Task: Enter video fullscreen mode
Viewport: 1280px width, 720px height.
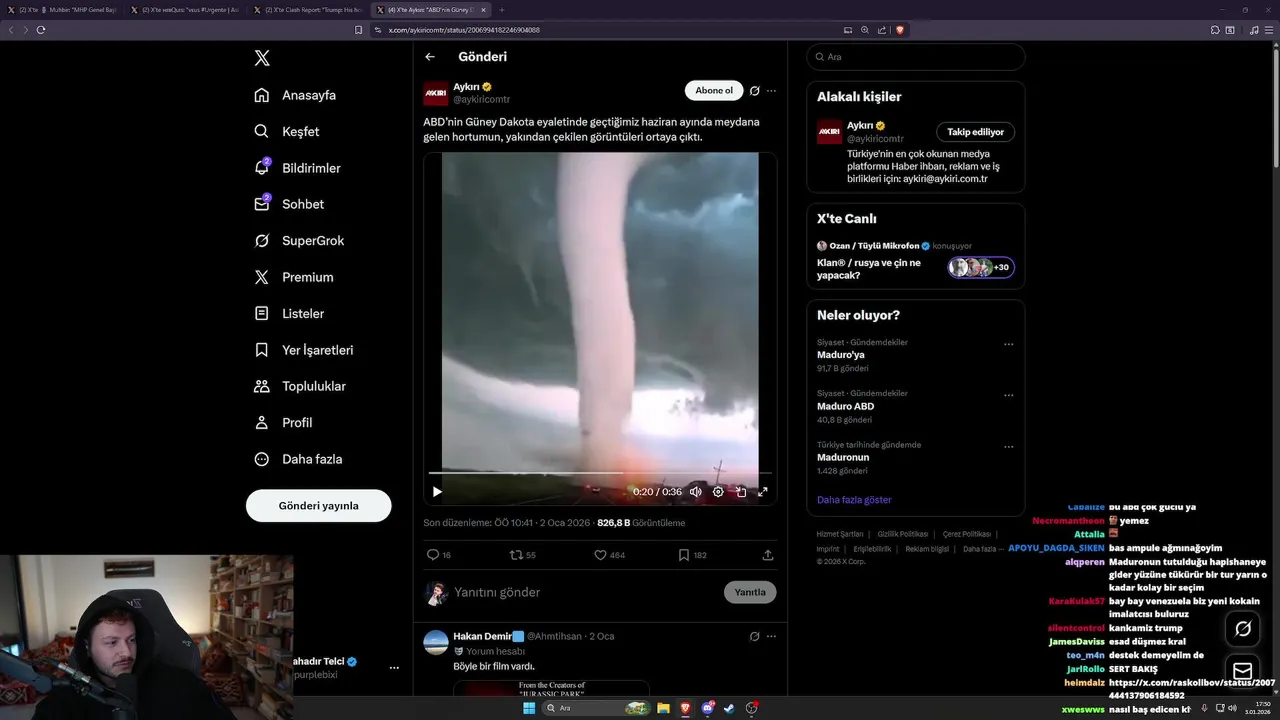Action: [x=762, y=491]
